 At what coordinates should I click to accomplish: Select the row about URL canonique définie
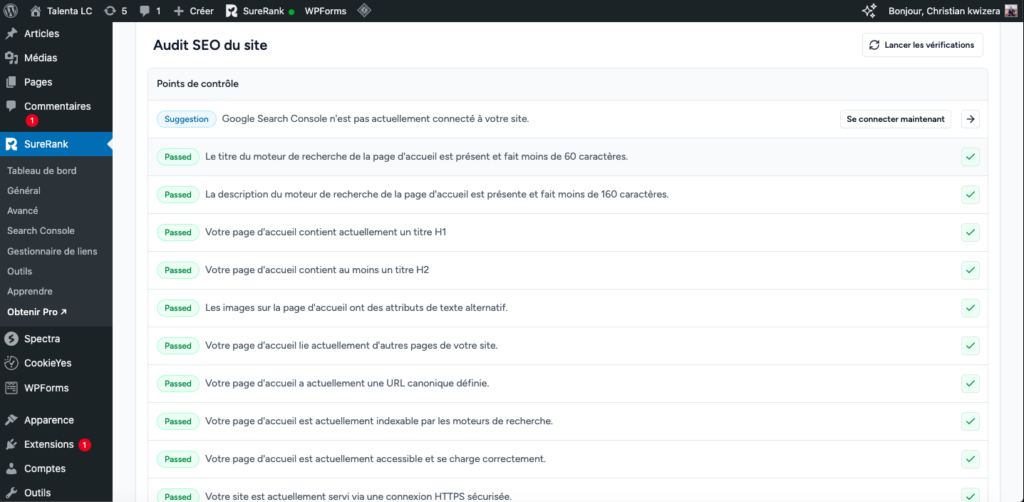568,383
